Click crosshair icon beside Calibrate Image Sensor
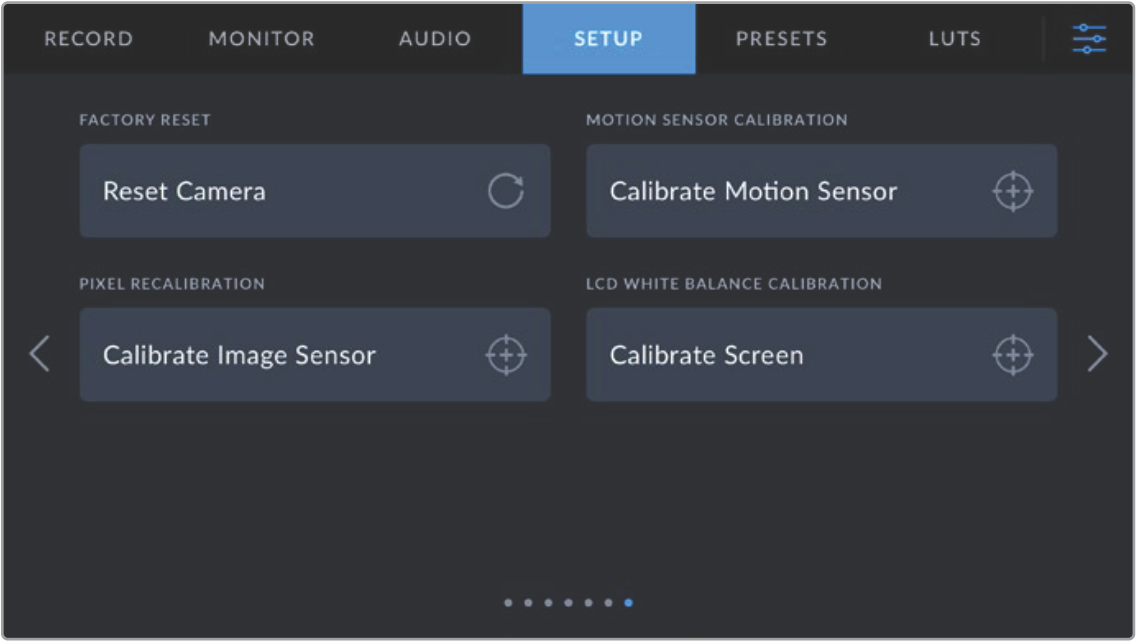 505,355
